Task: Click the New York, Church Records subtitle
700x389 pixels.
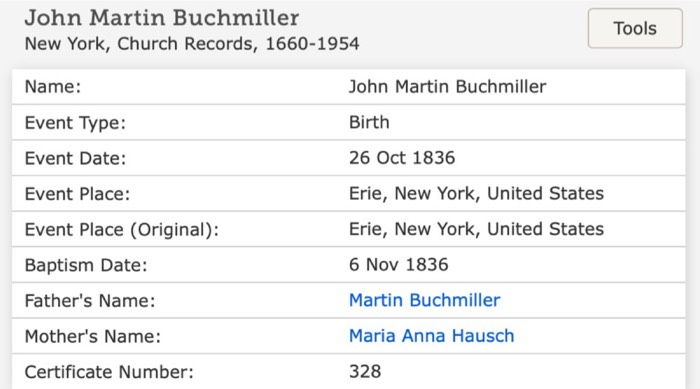Action: 192,44
